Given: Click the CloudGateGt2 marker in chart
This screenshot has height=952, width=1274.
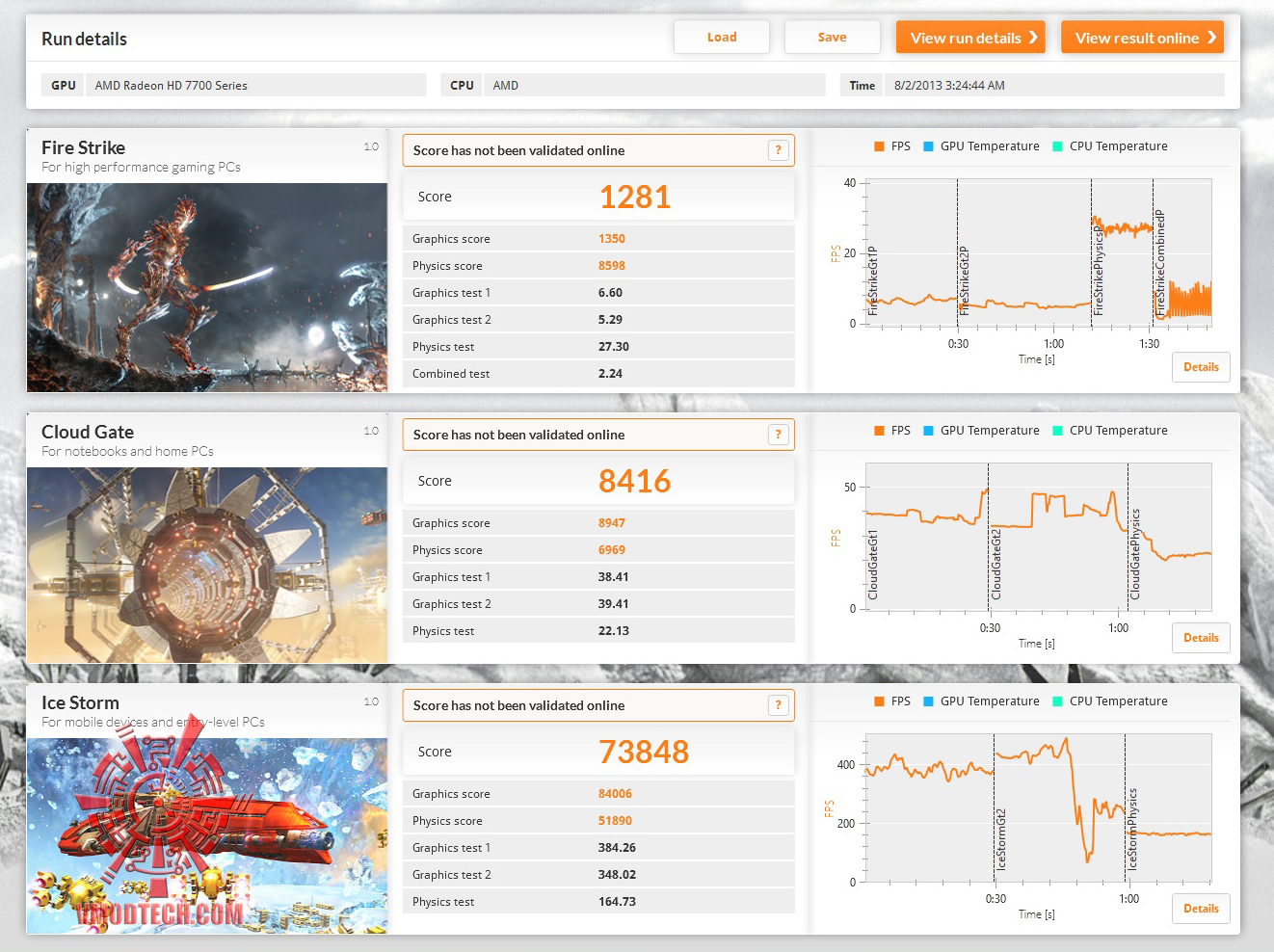Looking at the screenshot, I should pyautogui.click(x=995, y=564).
